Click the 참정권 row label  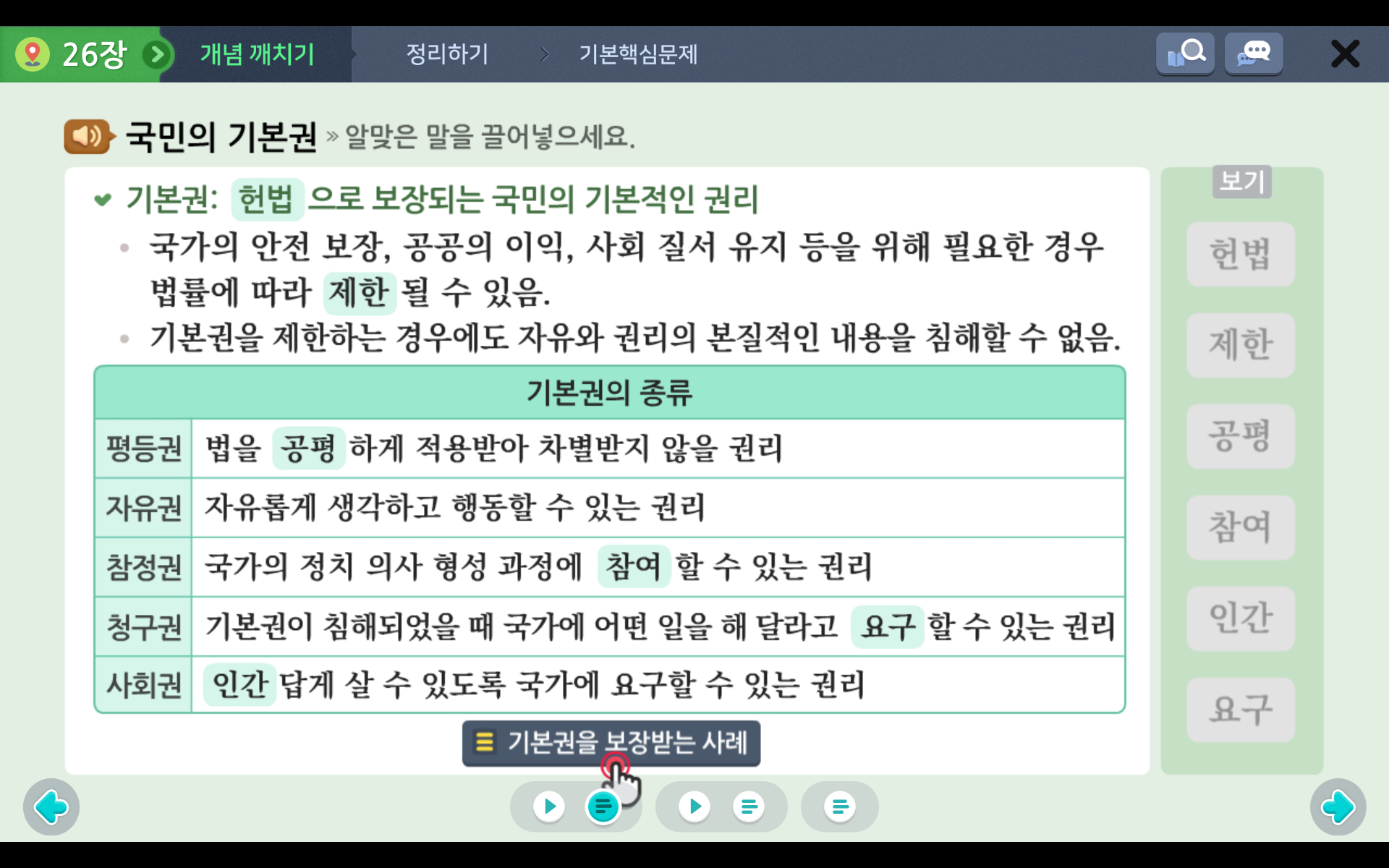143,567
